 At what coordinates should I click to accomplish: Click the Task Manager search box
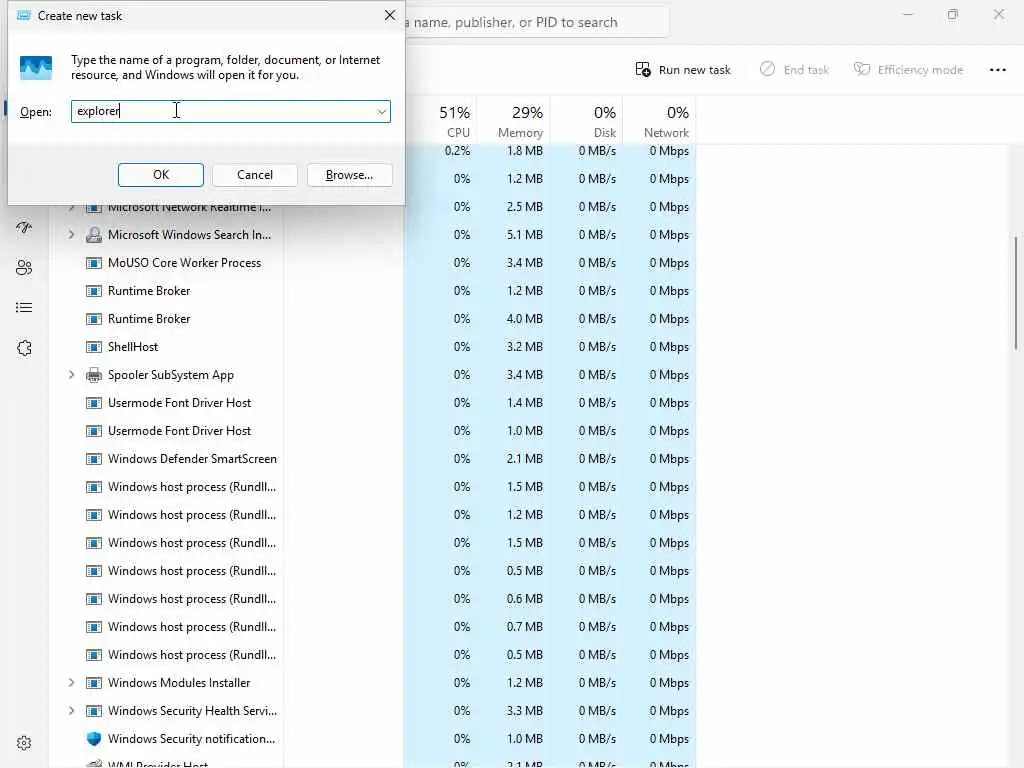(537, 22)
